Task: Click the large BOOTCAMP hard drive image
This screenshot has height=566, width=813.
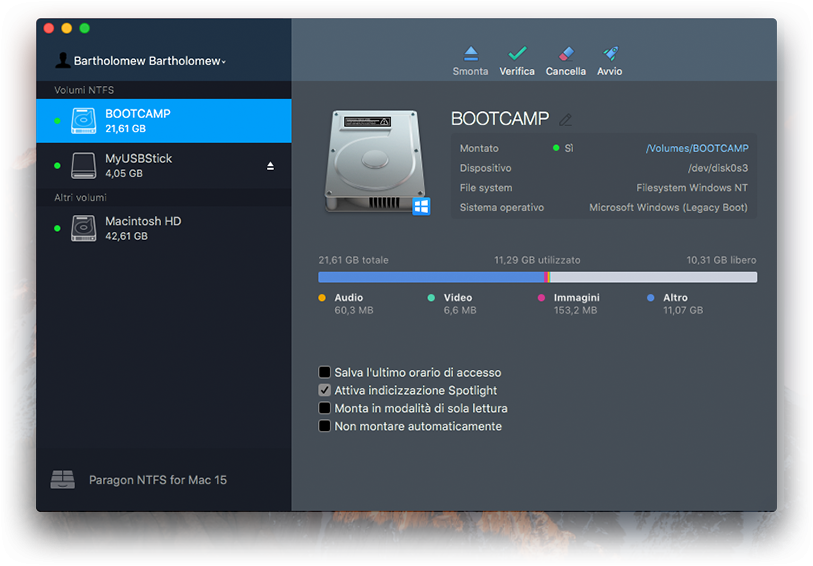Action: point(374,161)
